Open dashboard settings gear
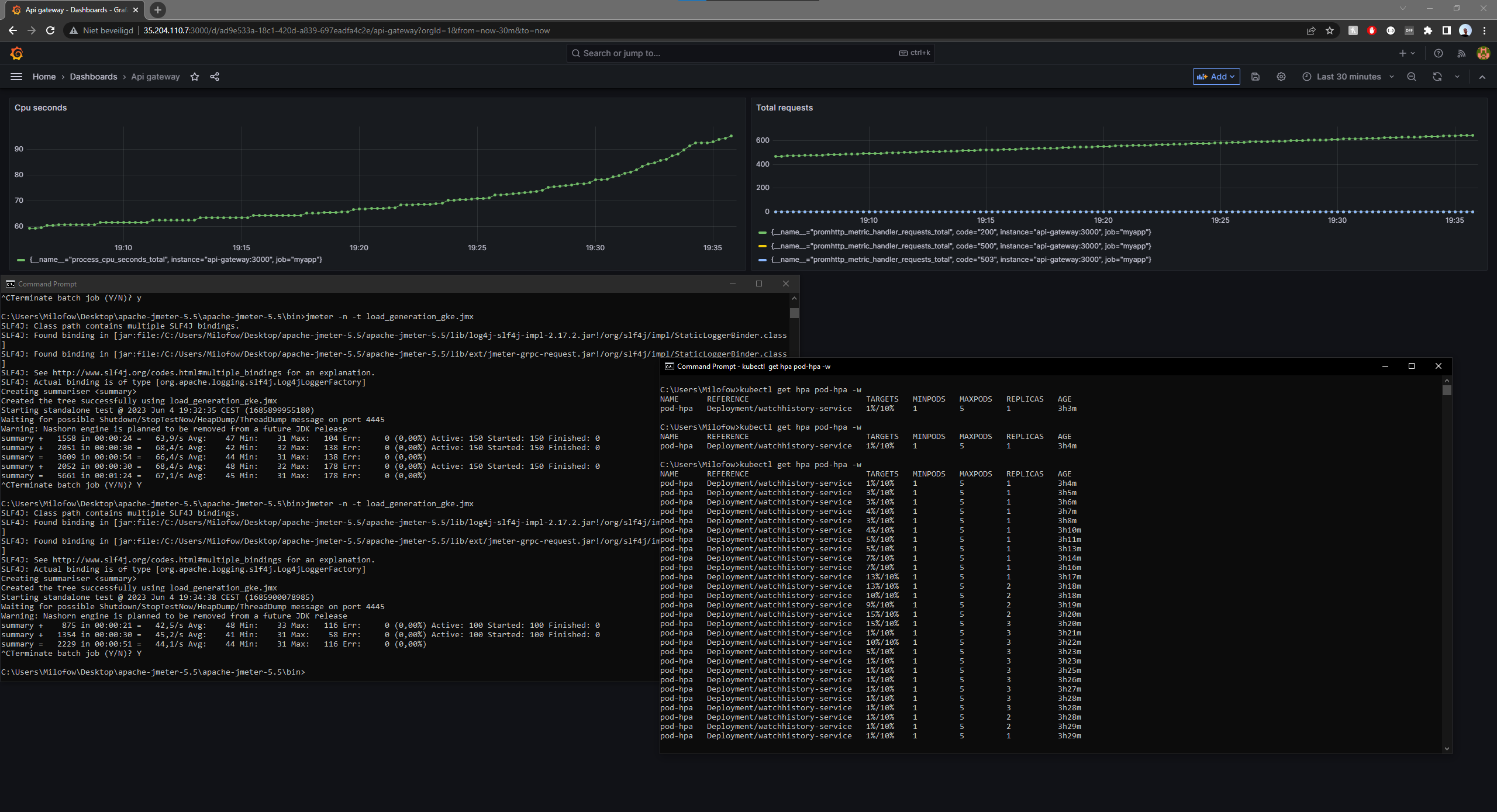 [1281, 77]
